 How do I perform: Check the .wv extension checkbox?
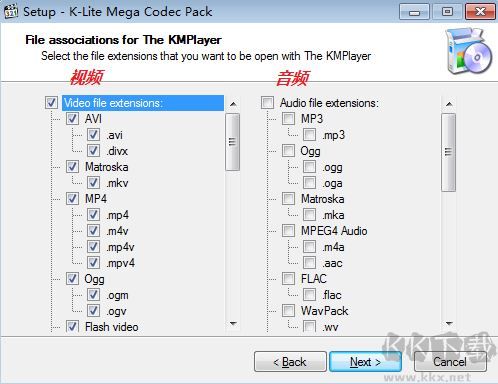coord(310,326)
